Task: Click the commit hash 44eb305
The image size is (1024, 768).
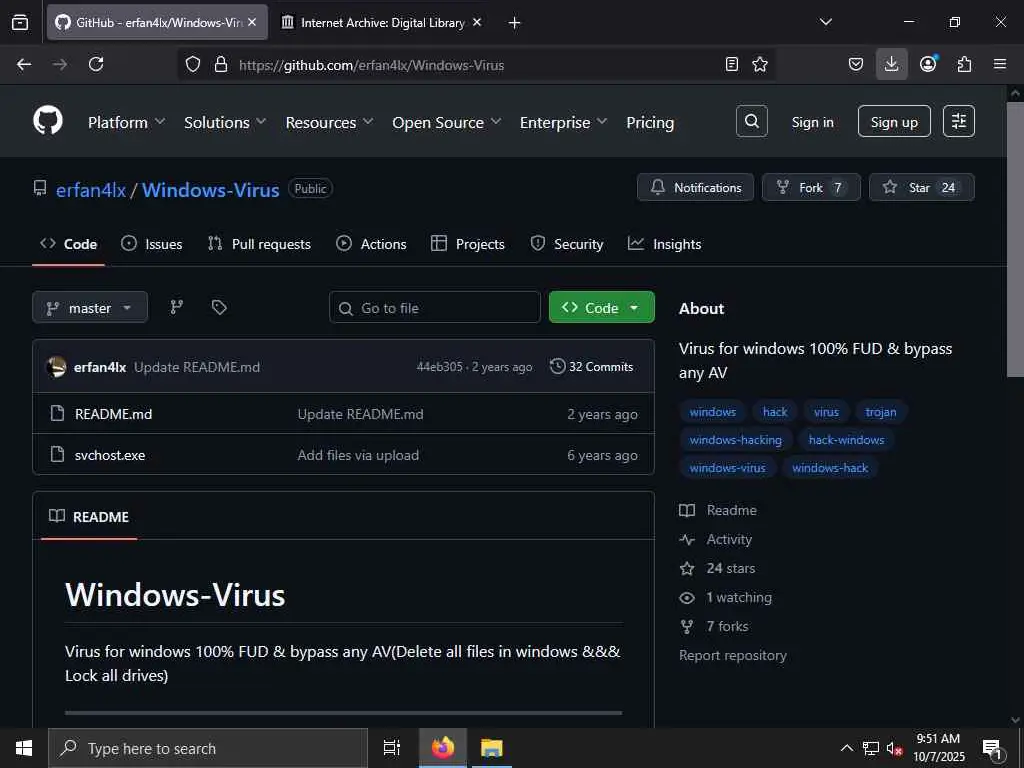Action: click(440, 367)
